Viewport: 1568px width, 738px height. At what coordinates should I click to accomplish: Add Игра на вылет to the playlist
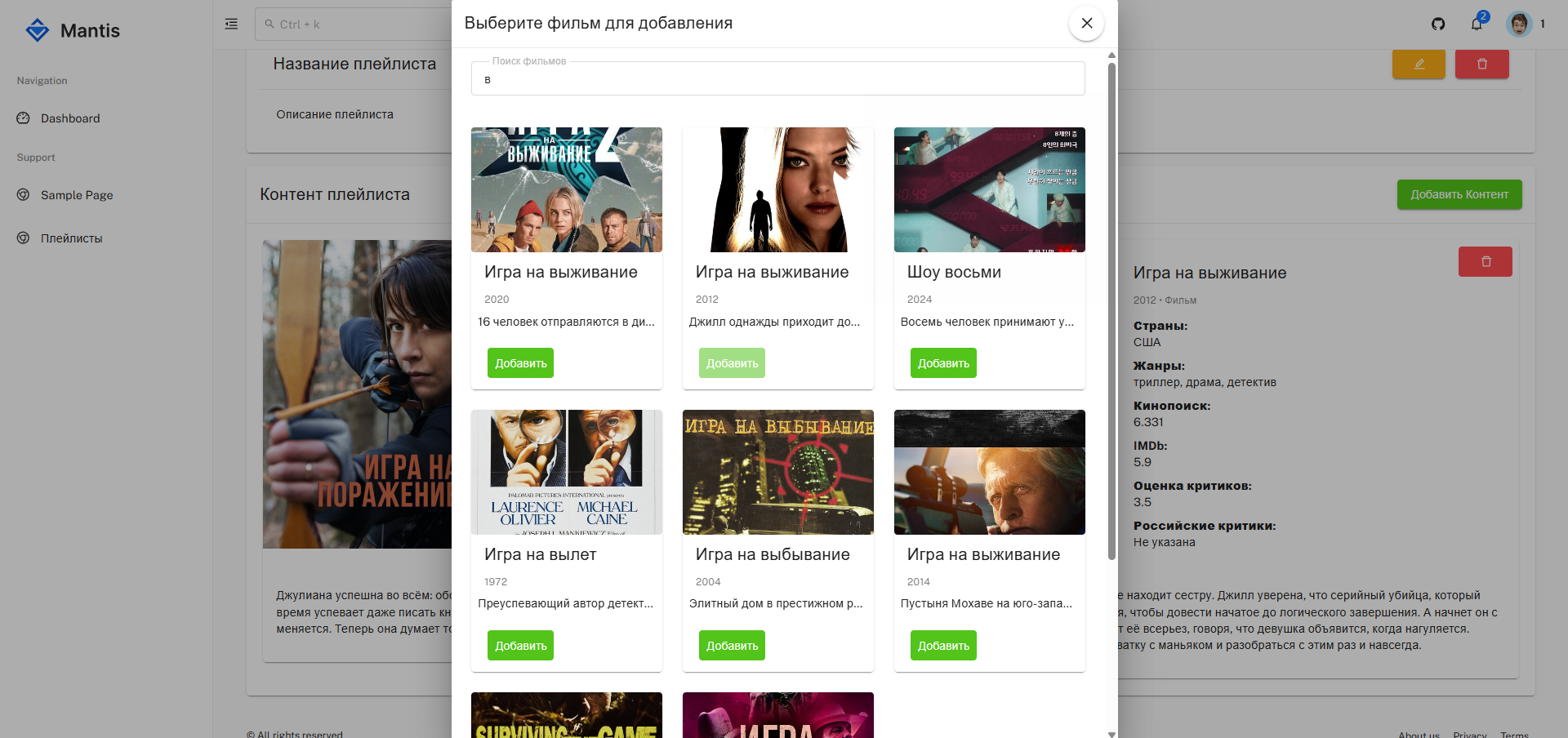(x=520, y=646)
